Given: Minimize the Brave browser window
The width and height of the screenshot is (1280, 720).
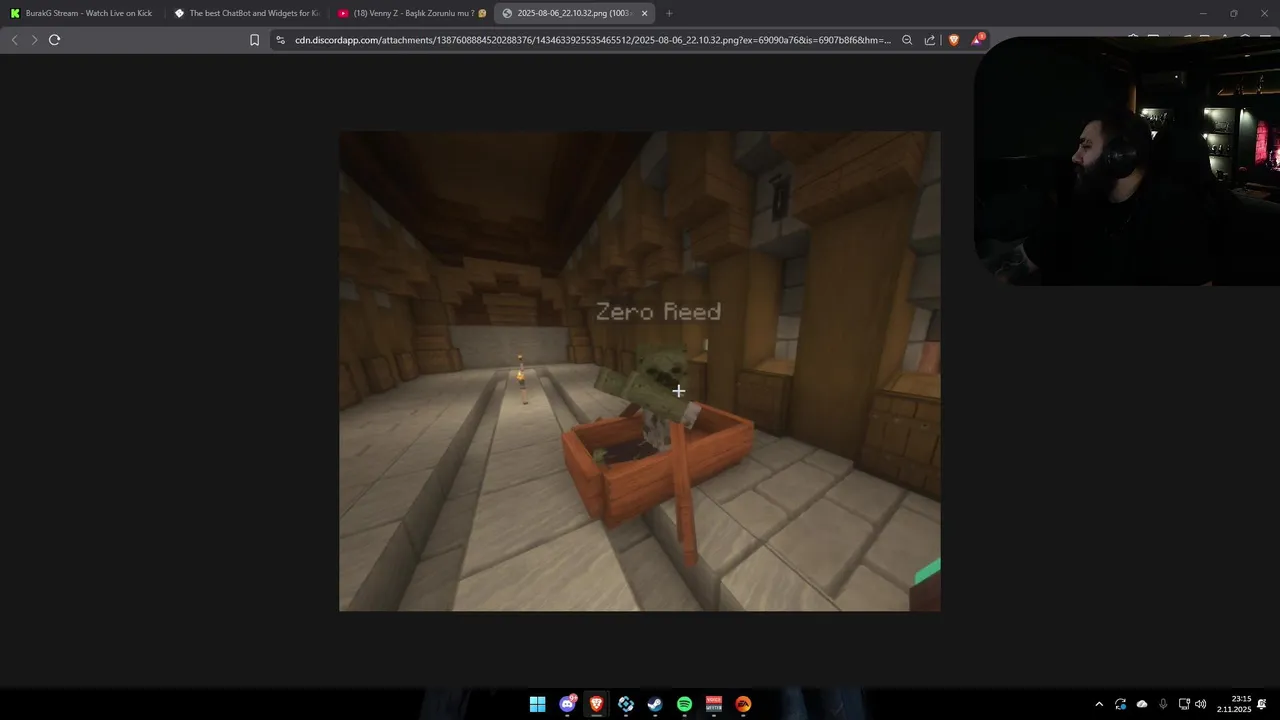Looking at the screenshot, I should click(x=1203, y=13).
